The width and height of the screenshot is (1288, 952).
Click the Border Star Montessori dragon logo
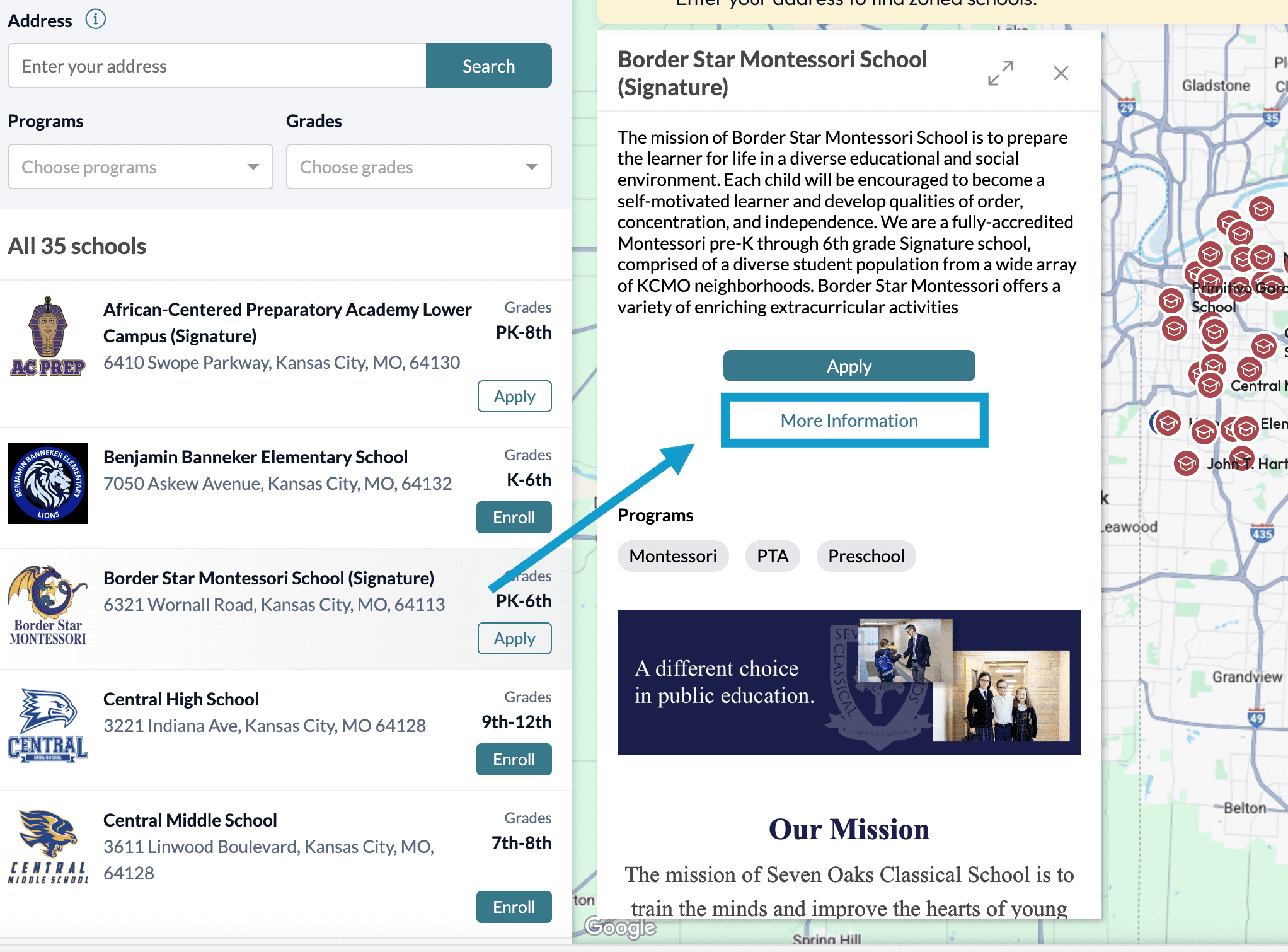tap(48, 602)
